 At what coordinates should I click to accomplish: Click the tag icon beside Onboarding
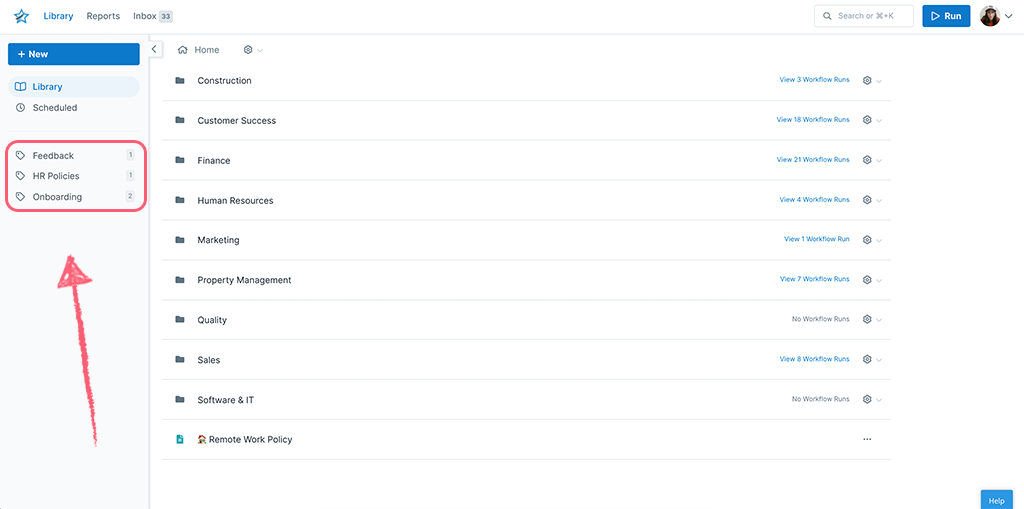21,197
